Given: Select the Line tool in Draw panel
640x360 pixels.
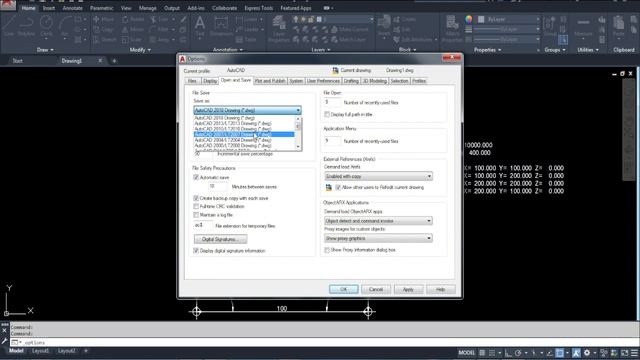Looking at the screenshot, I should pyautogui.click(x=9, y=26).
